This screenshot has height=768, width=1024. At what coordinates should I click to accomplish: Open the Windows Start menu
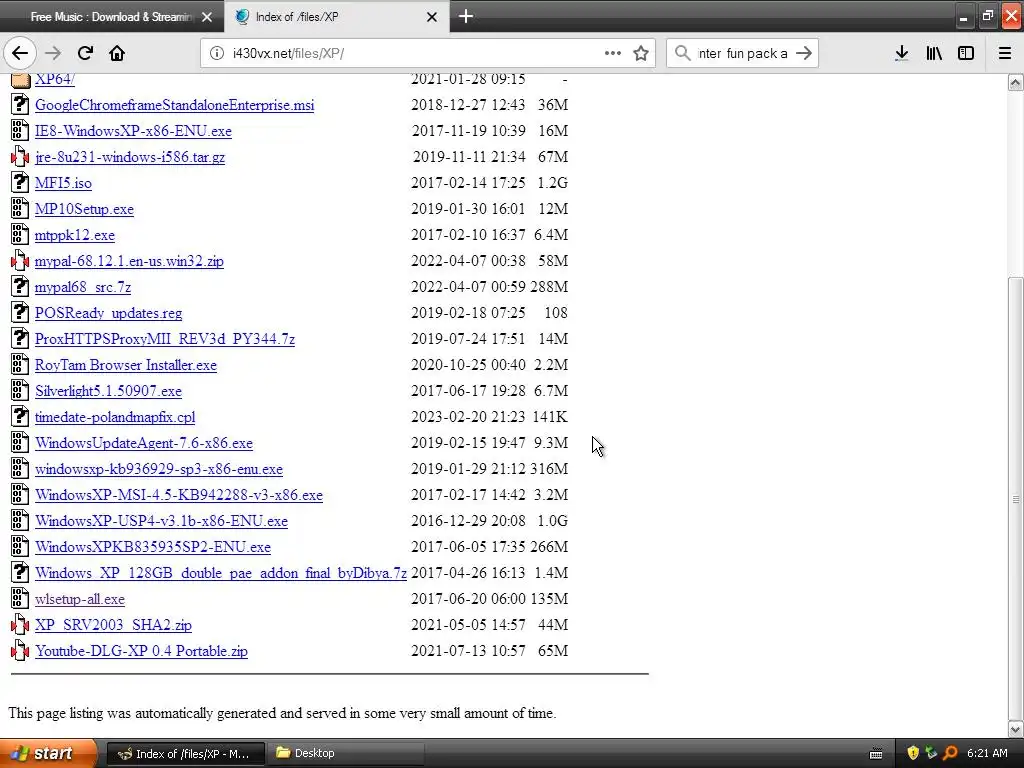click(48, 753)
